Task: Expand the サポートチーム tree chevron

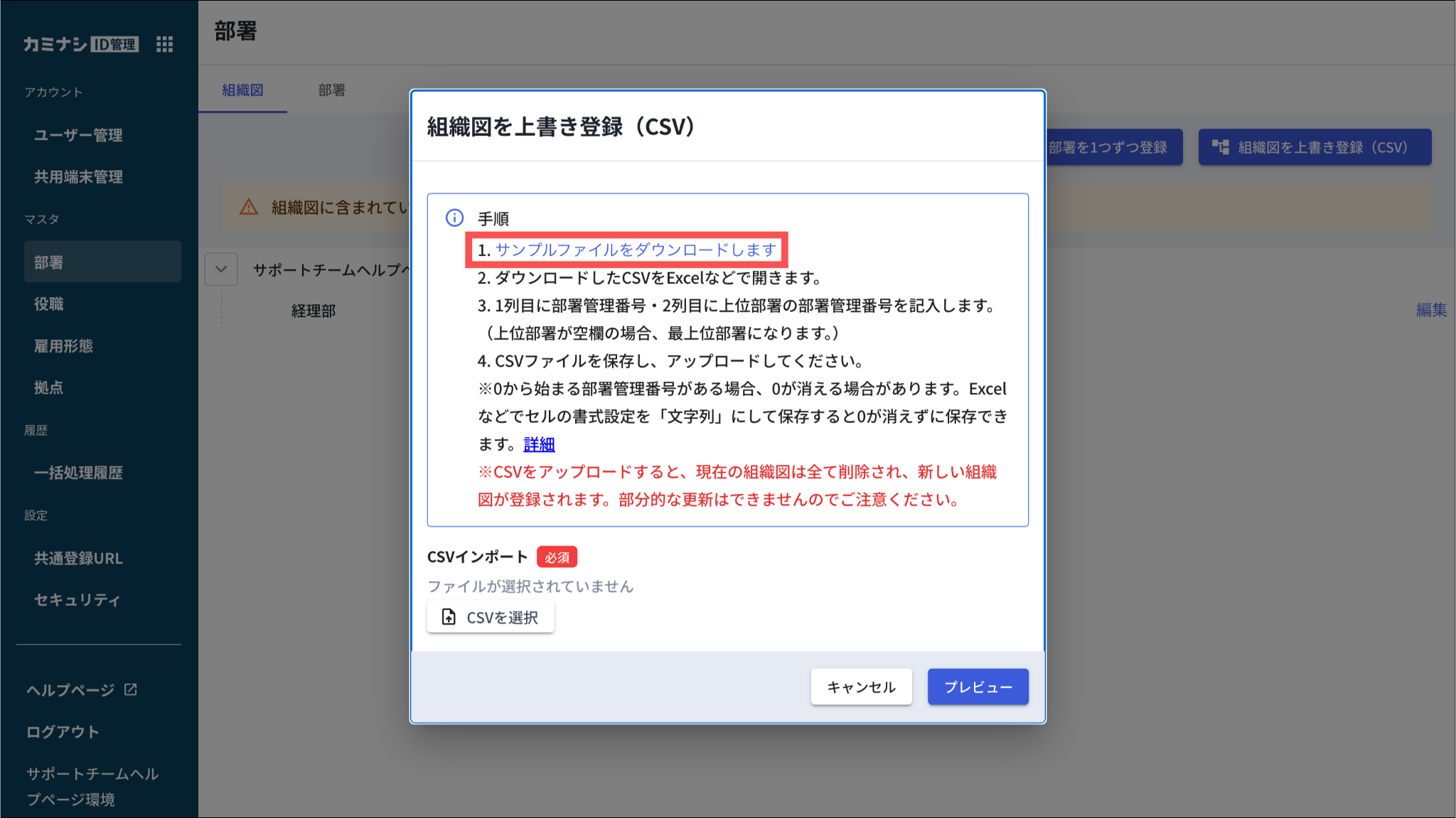Action: [x=221, y=269]
